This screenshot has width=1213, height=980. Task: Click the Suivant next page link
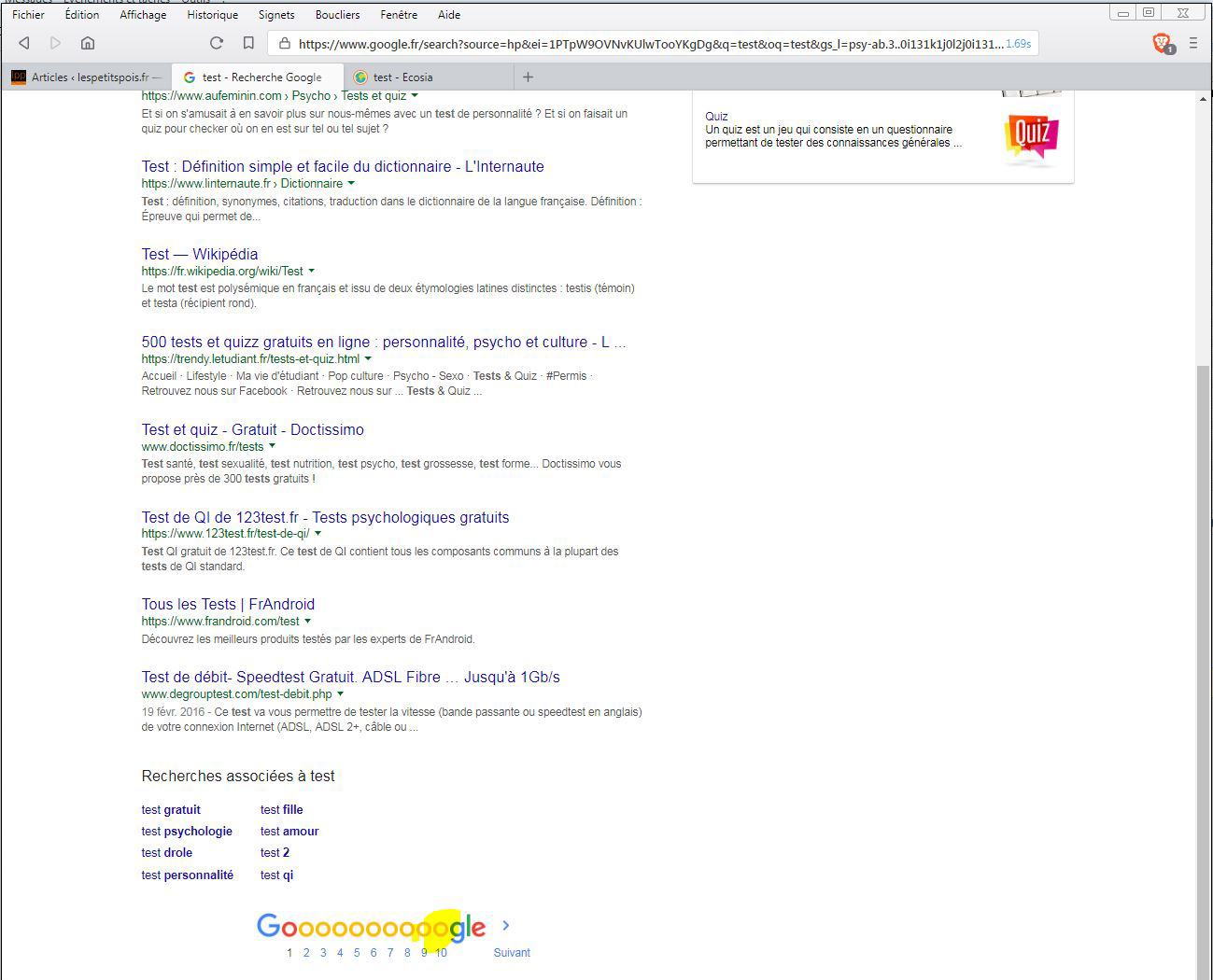tap(512, 953)
